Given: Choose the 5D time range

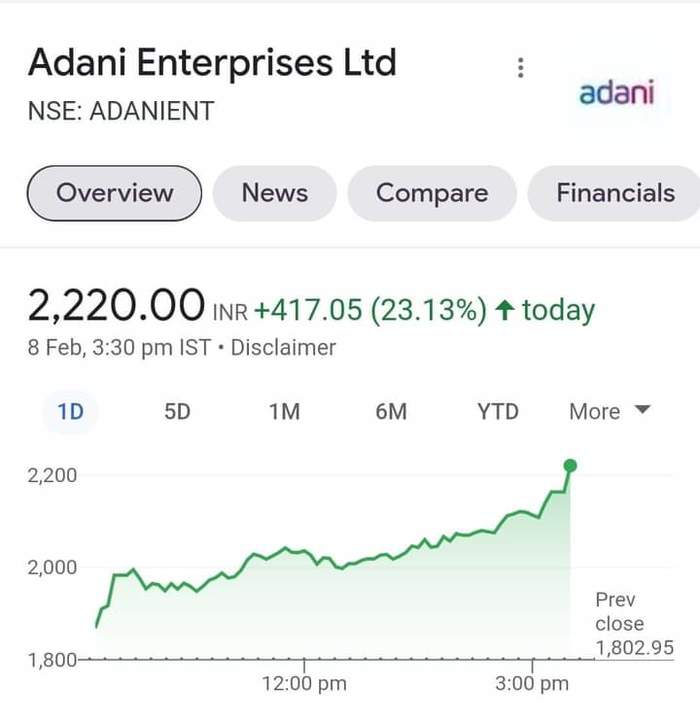Looking at the screenshot, I should 177,411.
